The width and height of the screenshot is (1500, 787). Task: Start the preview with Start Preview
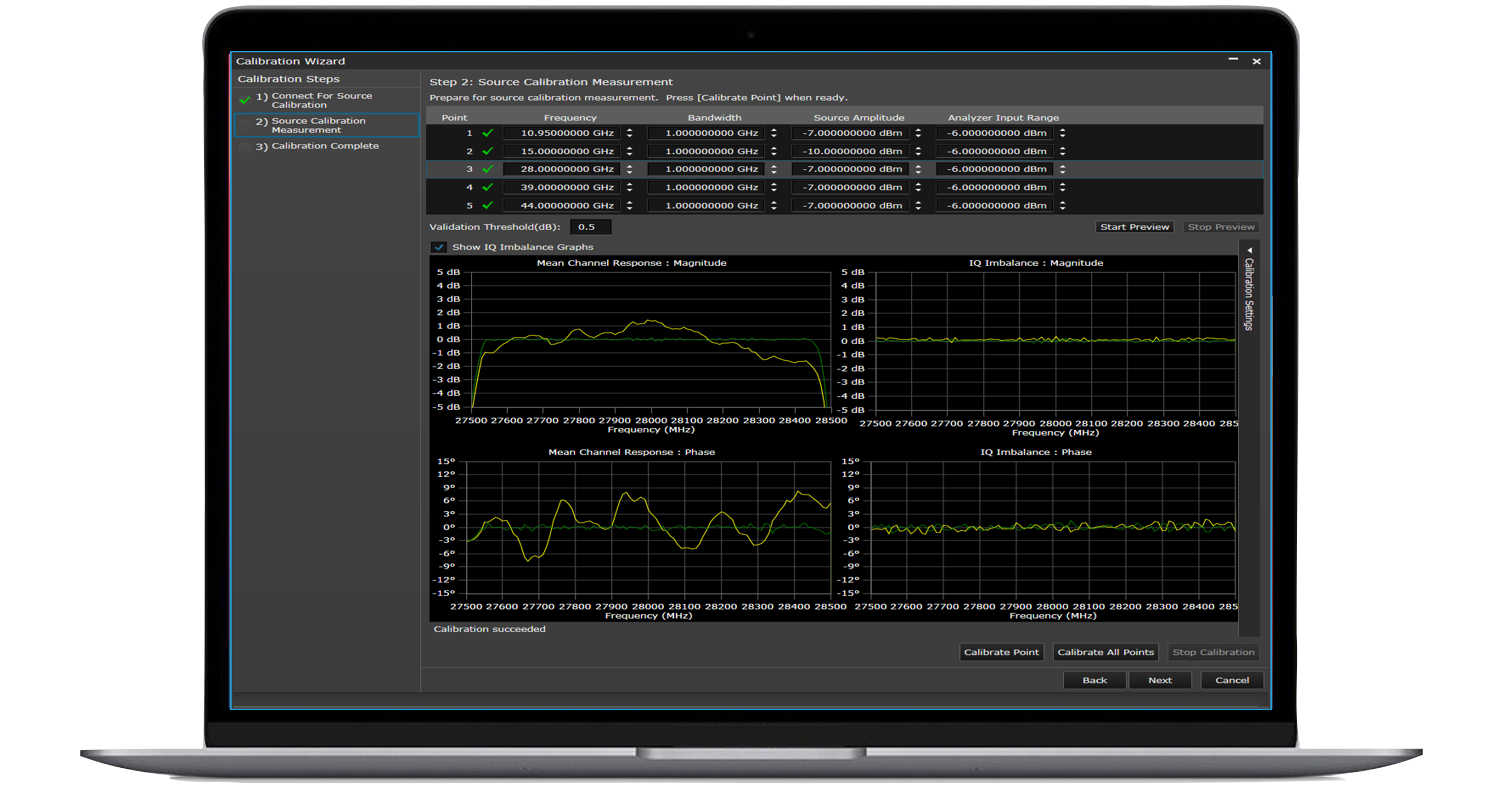pyautogui.click(x=1134, y=227)
